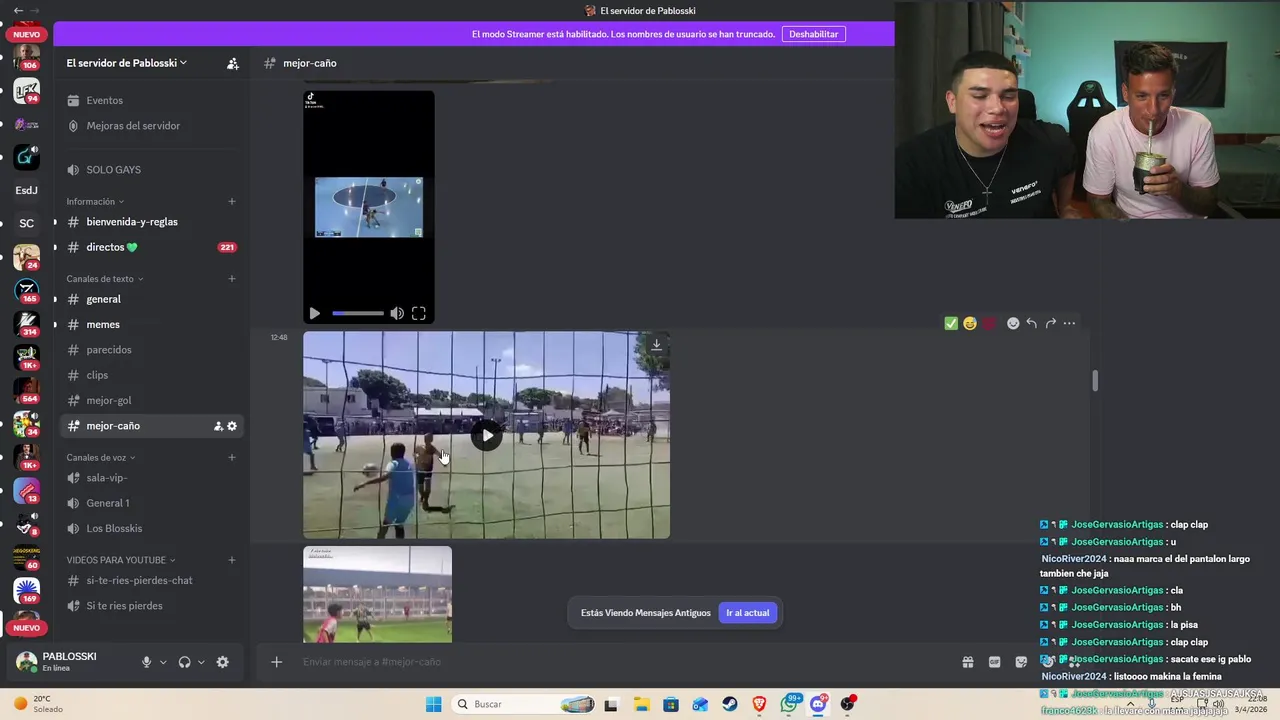This screenshot has height=720, width=1280.
Task: Open the gift icon in message bar
Action: click(968, 662)
